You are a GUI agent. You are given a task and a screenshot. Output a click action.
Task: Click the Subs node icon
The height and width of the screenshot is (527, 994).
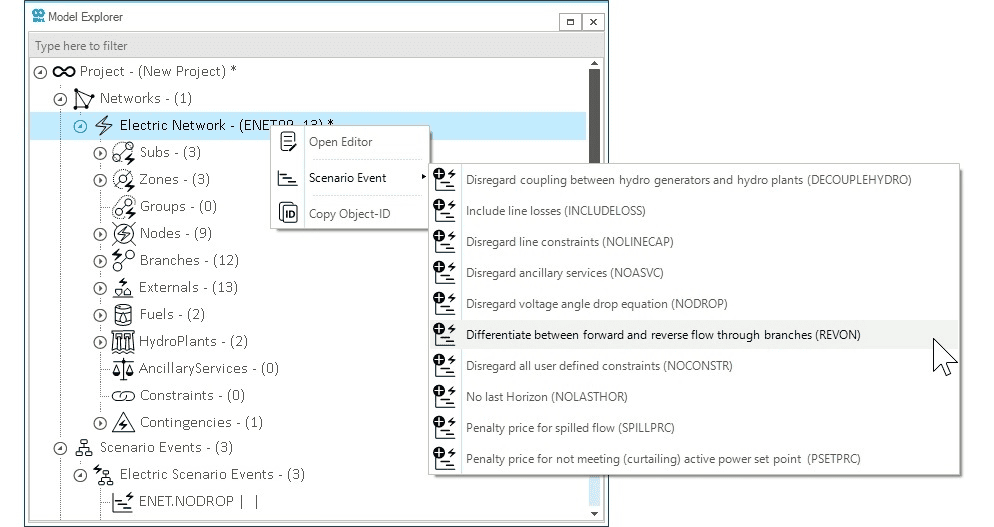coord(124,153)
